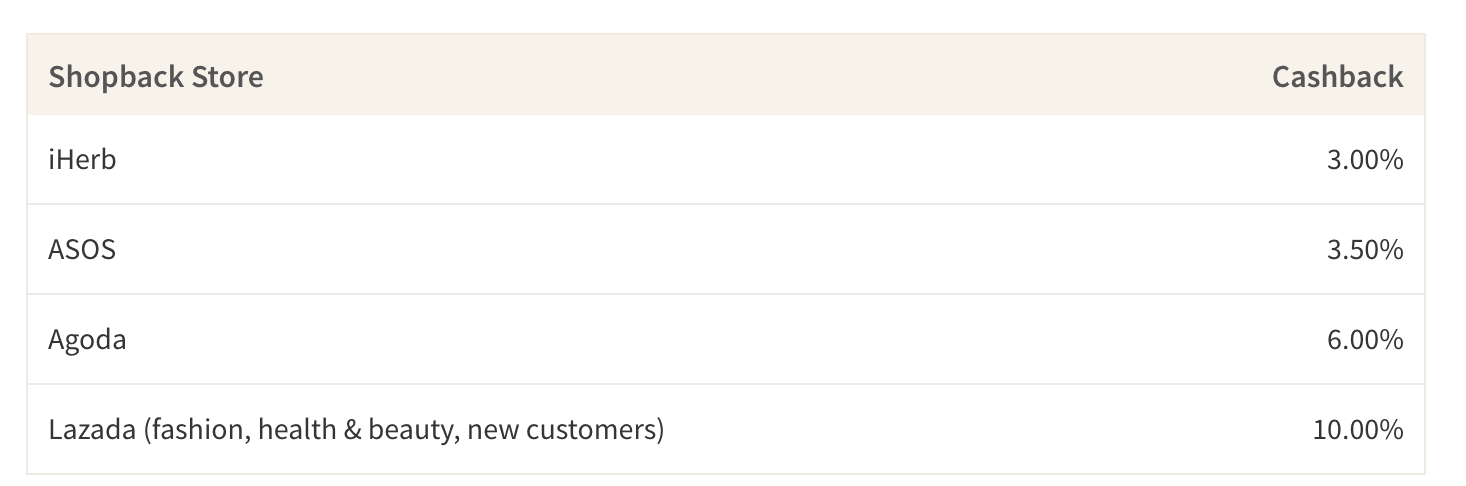Click empty middle area of iHerb row
The height and width of the screenshot is (486, 1466).
[x=725, y=160]
